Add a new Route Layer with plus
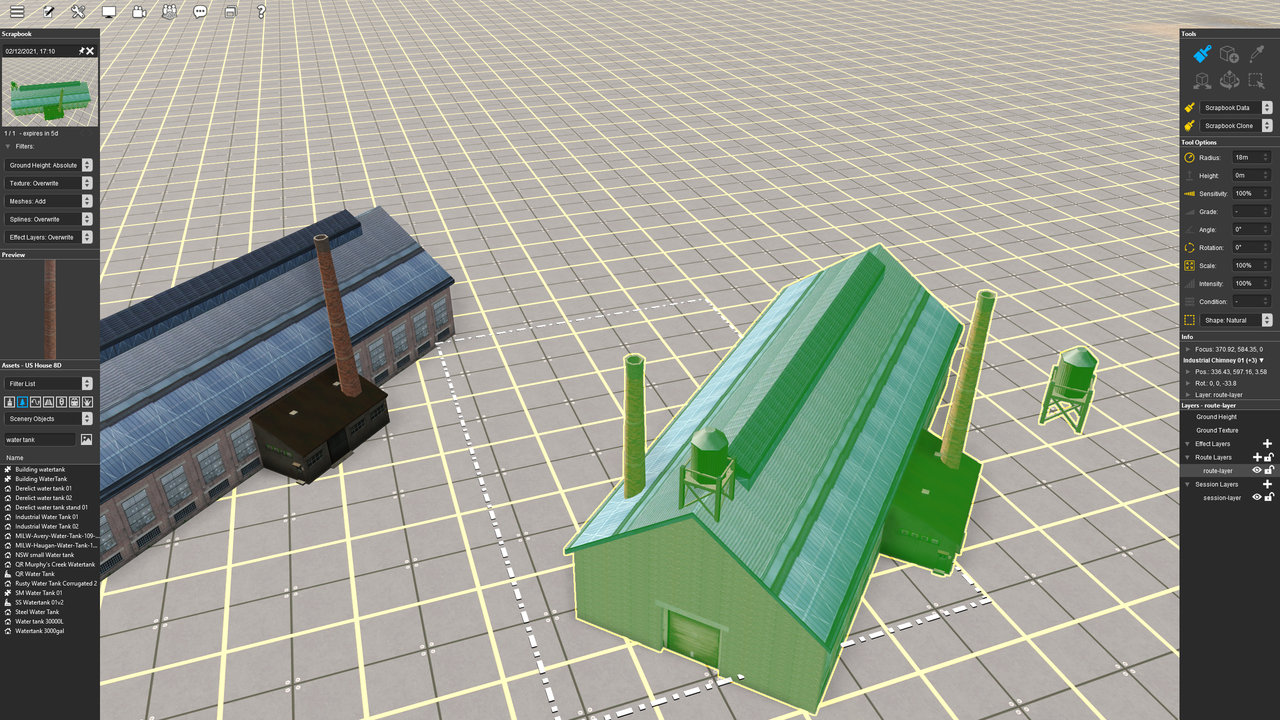Viewport: 1280px width, 720px height. click(x=1257, y=457)
